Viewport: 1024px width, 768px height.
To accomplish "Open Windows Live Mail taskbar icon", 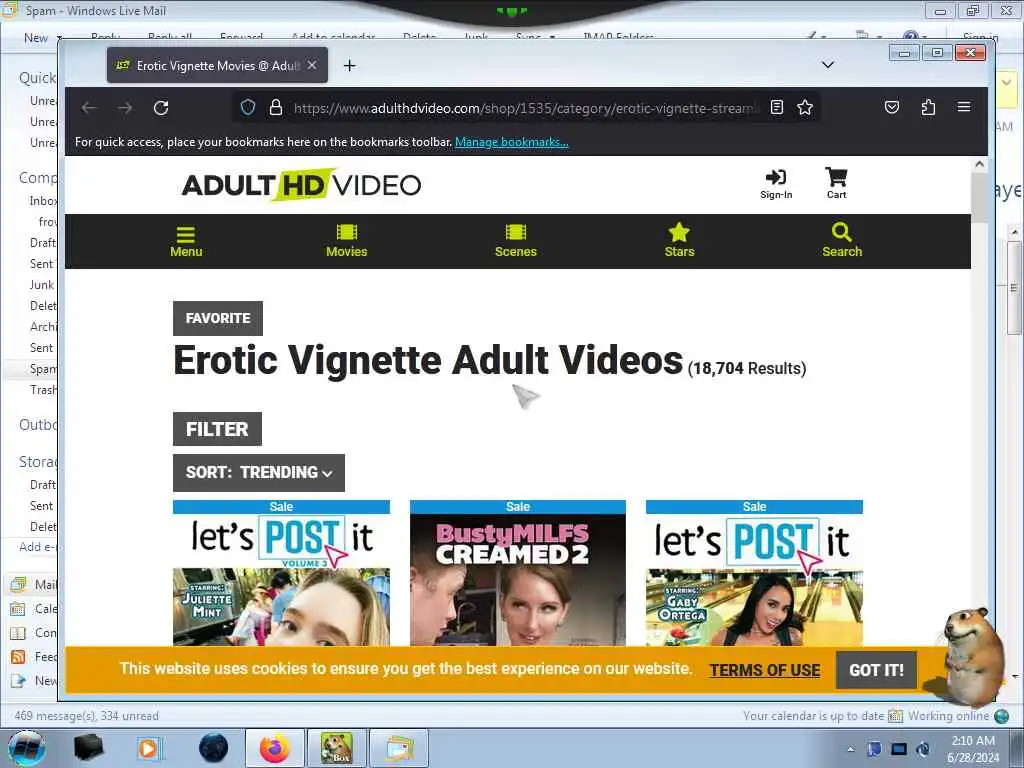I will pyautogui.click(x=399, y=748).
